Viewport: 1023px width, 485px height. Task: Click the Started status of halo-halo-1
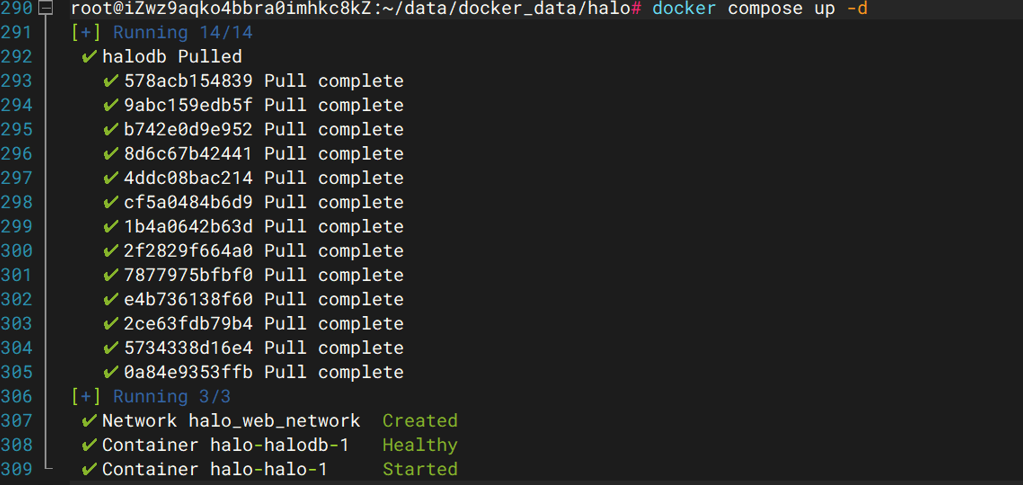click(x=420, y=469)
